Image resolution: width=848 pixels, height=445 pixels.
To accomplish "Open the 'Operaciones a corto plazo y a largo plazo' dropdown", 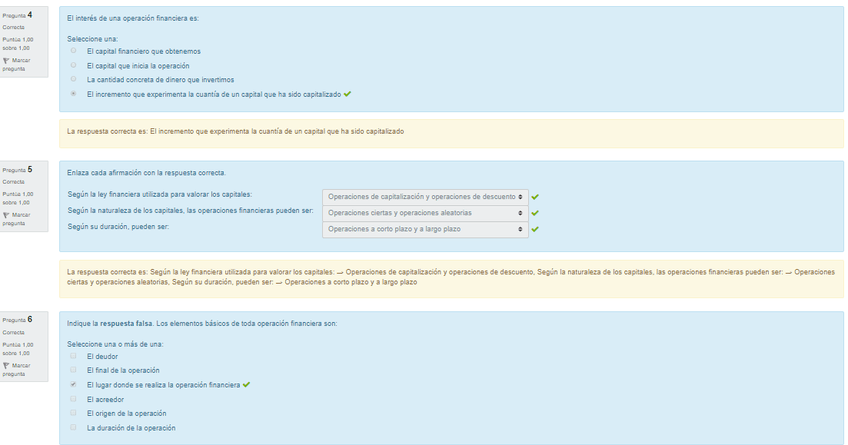I will pos(425,229).
